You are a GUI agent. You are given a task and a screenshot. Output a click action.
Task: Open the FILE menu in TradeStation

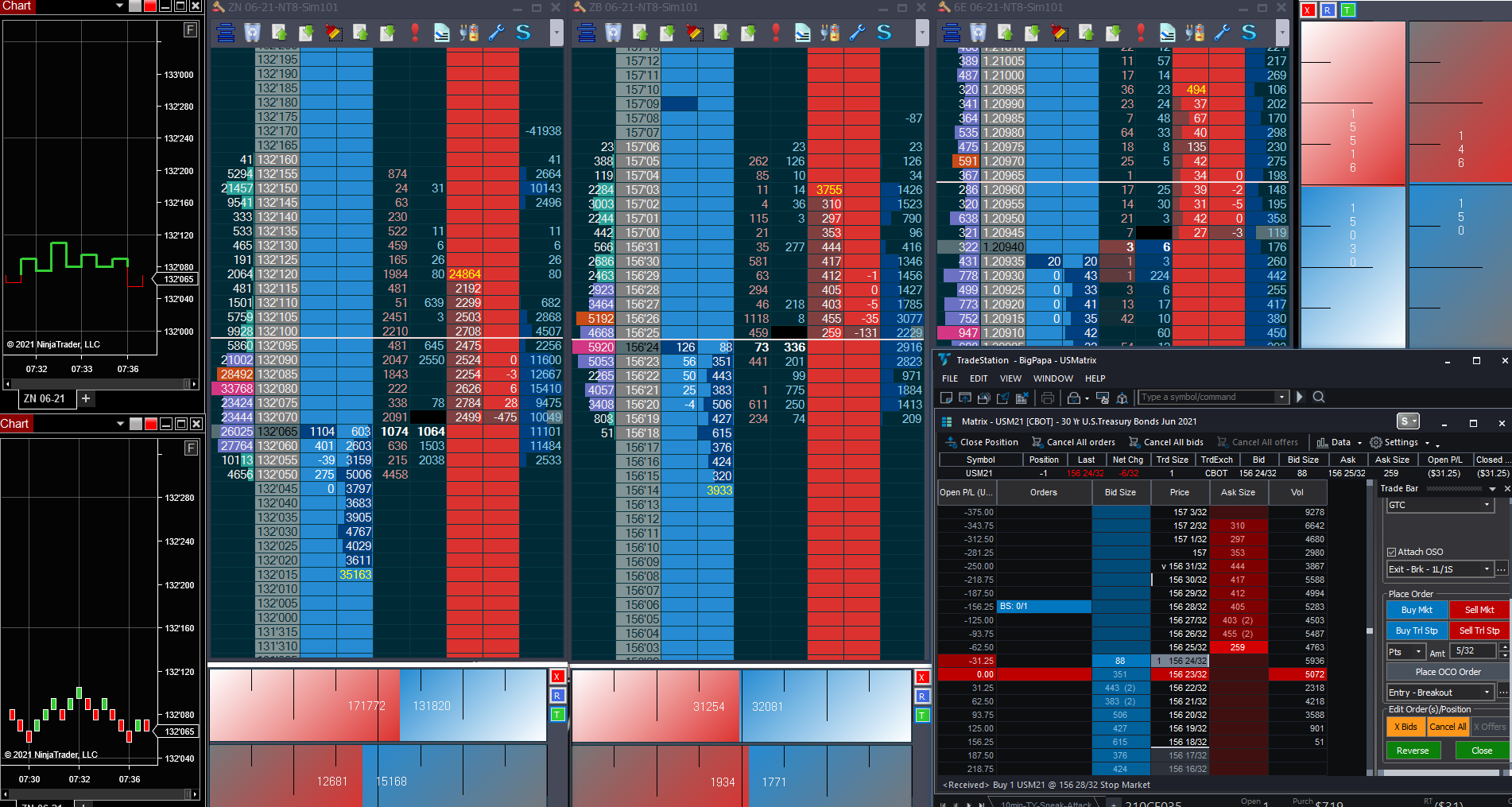tap(950, 378)
